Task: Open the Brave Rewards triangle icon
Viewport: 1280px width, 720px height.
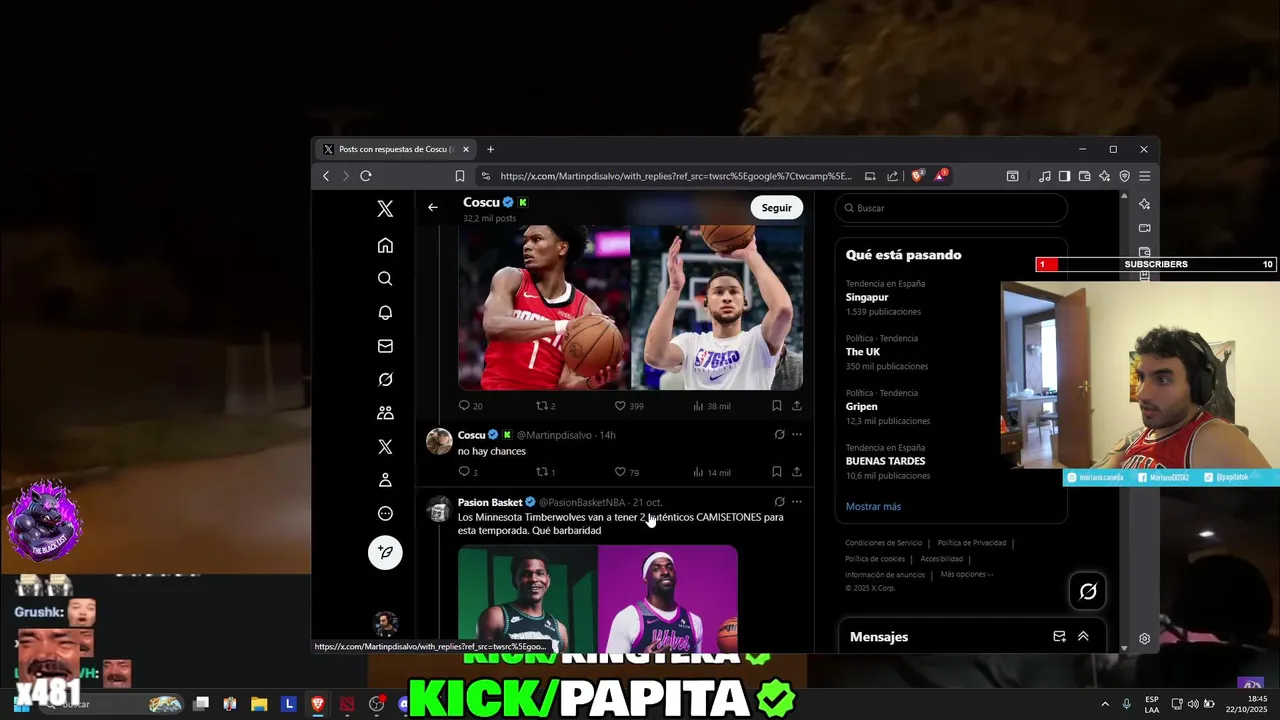Action: (x=940, y=176)
